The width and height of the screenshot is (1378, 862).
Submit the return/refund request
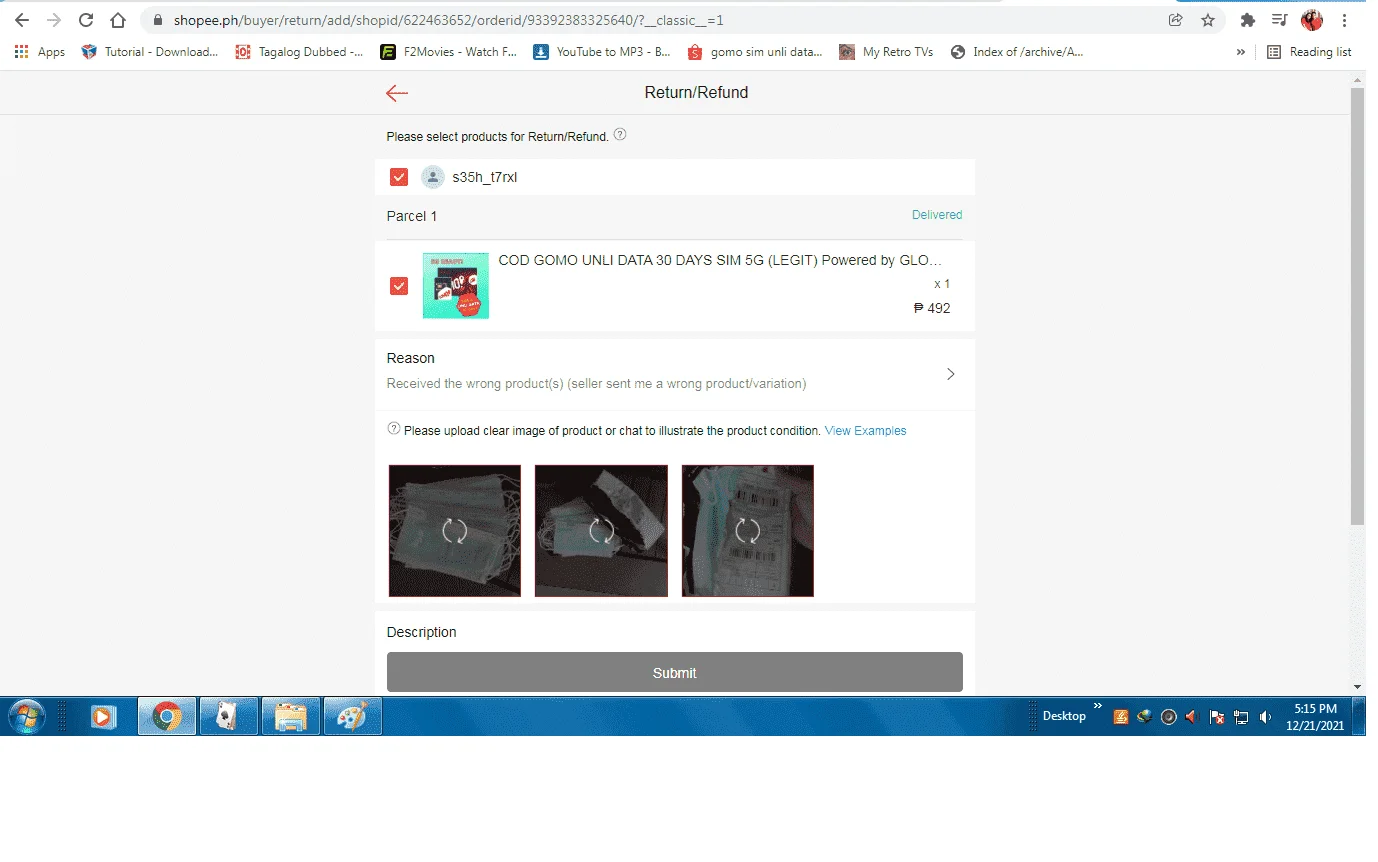(675, 672)
